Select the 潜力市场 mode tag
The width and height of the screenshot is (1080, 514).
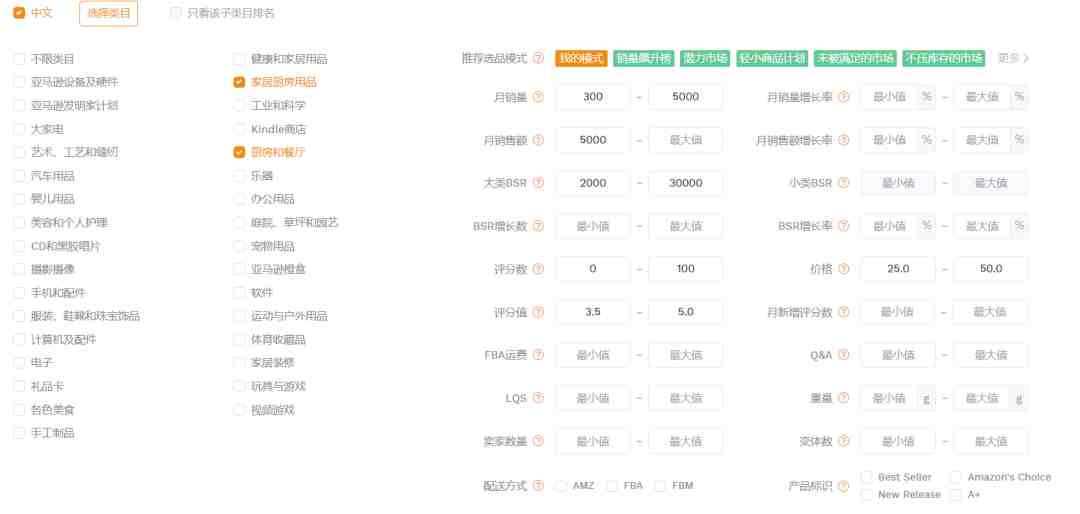point(705,59)
